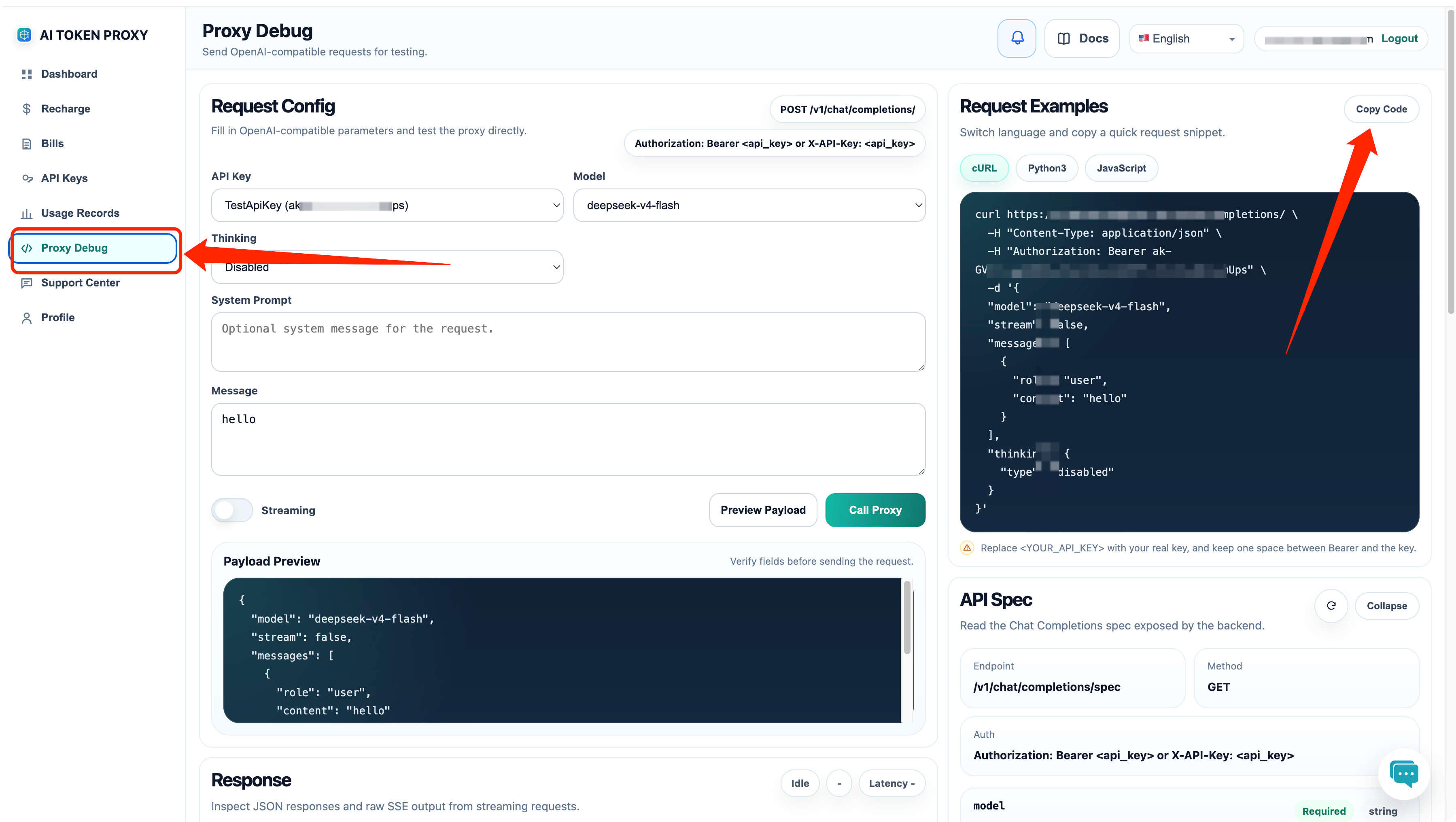Image resolution: width=1456 pixels, height=822 pixels.
Task: Open the Thinking dropdown set to Disabled
Action: (387, 267)
